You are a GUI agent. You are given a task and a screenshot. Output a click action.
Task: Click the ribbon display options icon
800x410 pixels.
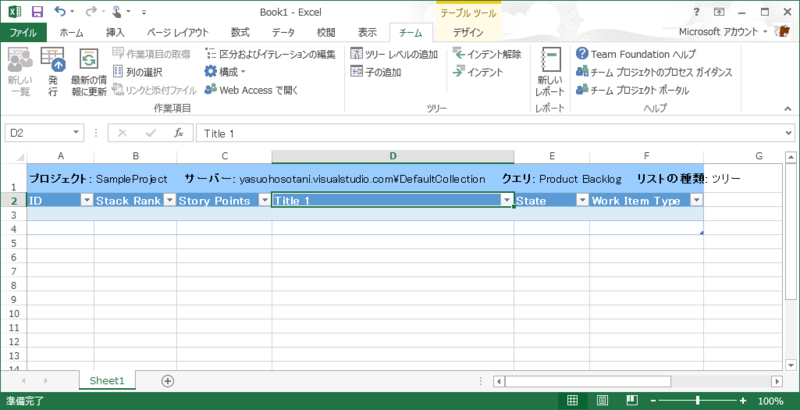click(719, 12)
